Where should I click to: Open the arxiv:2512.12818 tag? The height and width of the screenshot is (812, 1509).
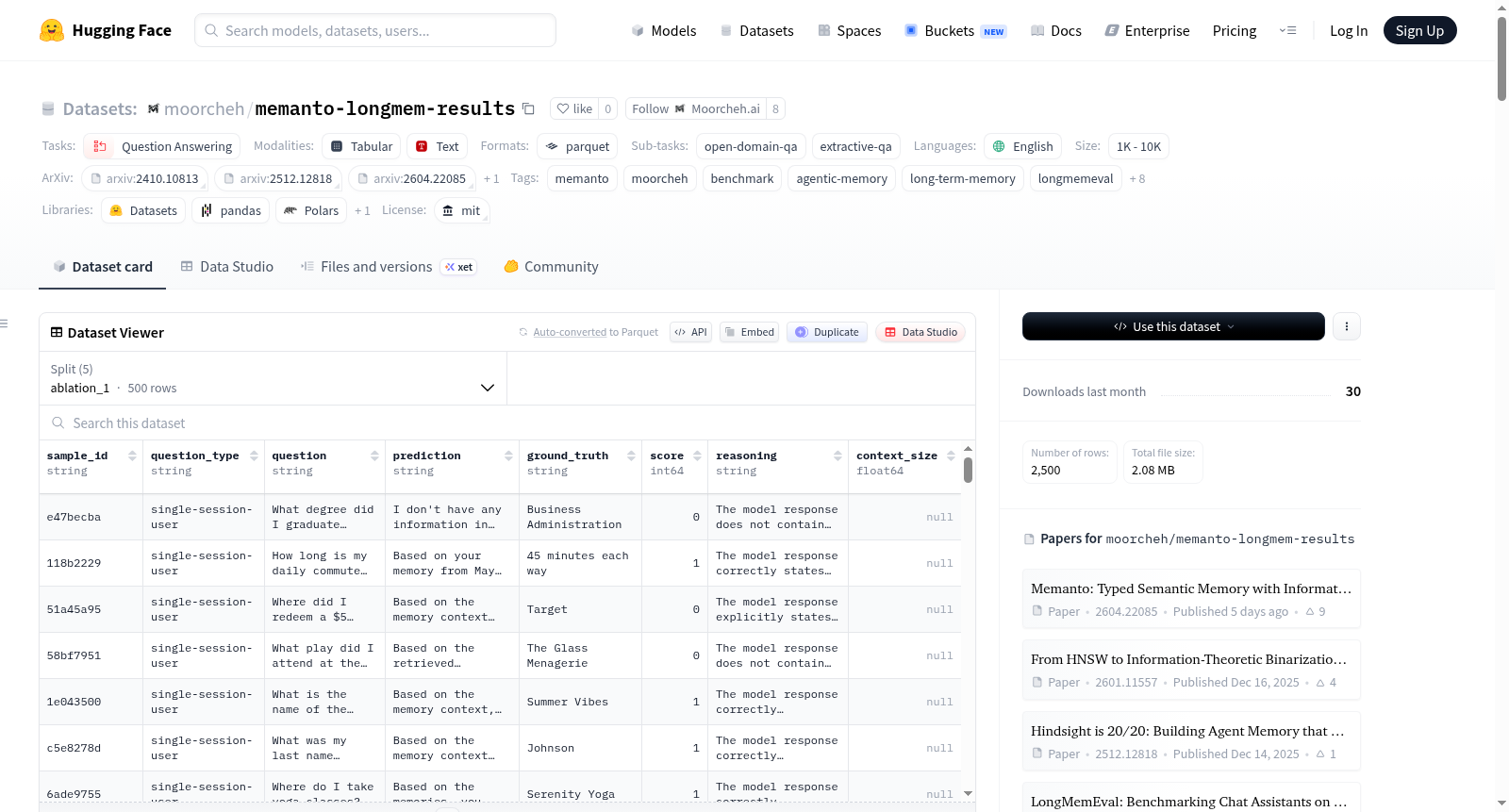pos(278,178)
